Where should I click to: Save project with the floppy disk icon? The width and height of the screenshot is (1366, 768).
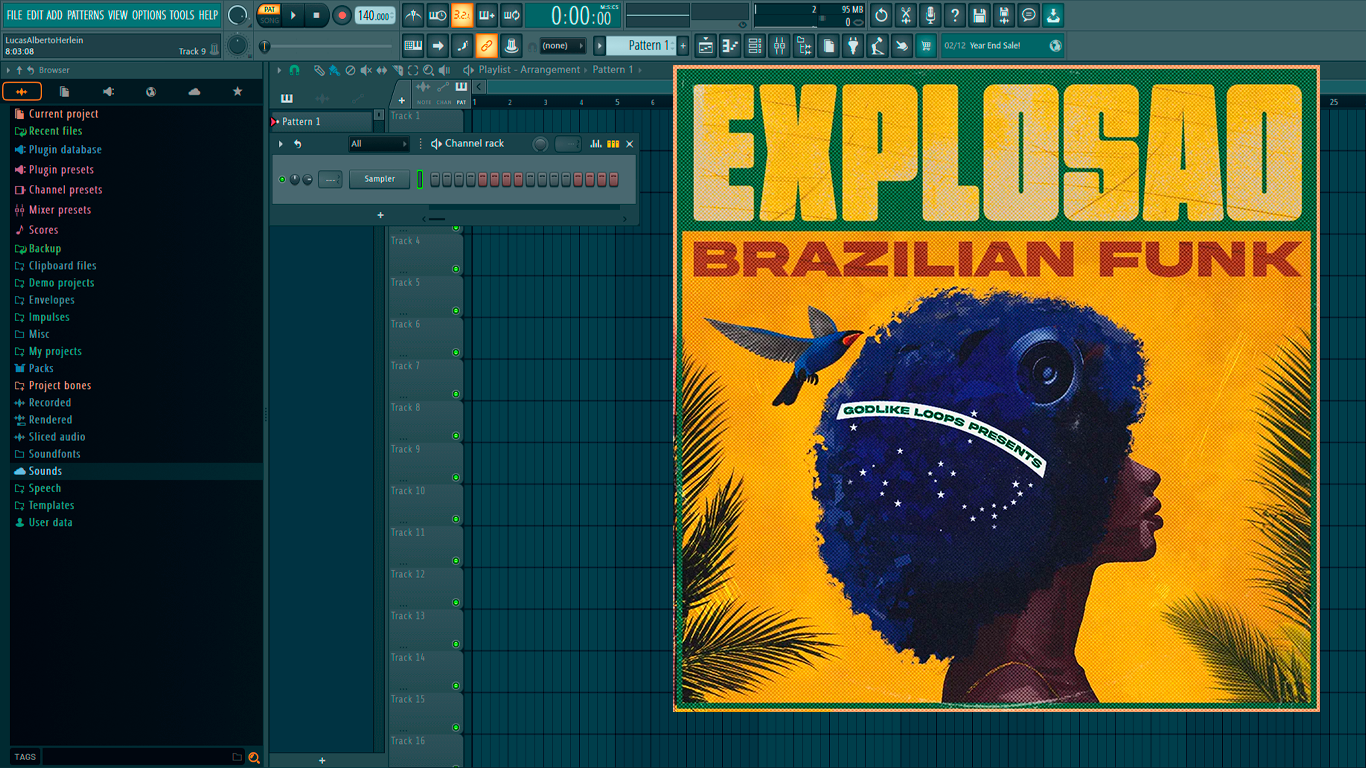(x=980, y=15)
